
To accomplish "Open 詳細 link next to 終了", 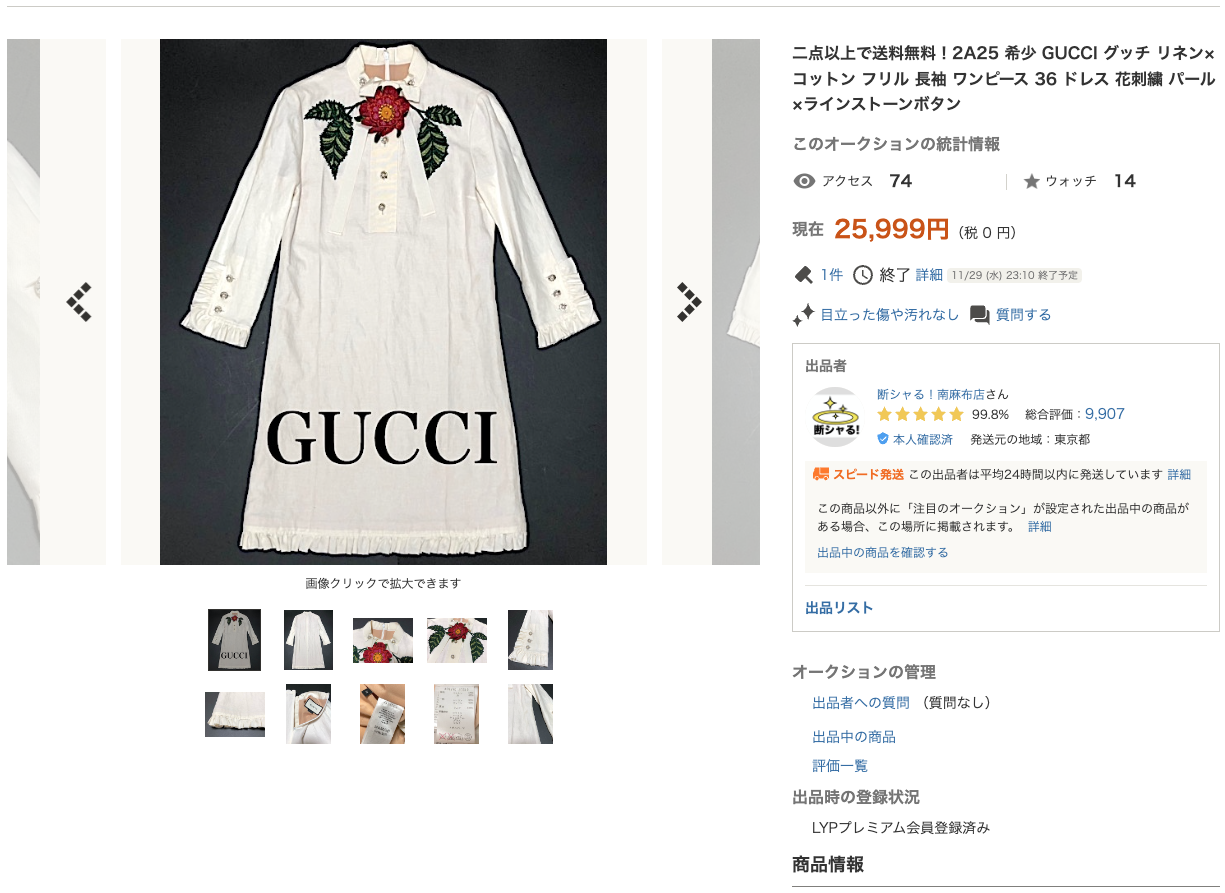I will (x=929, y=275).
